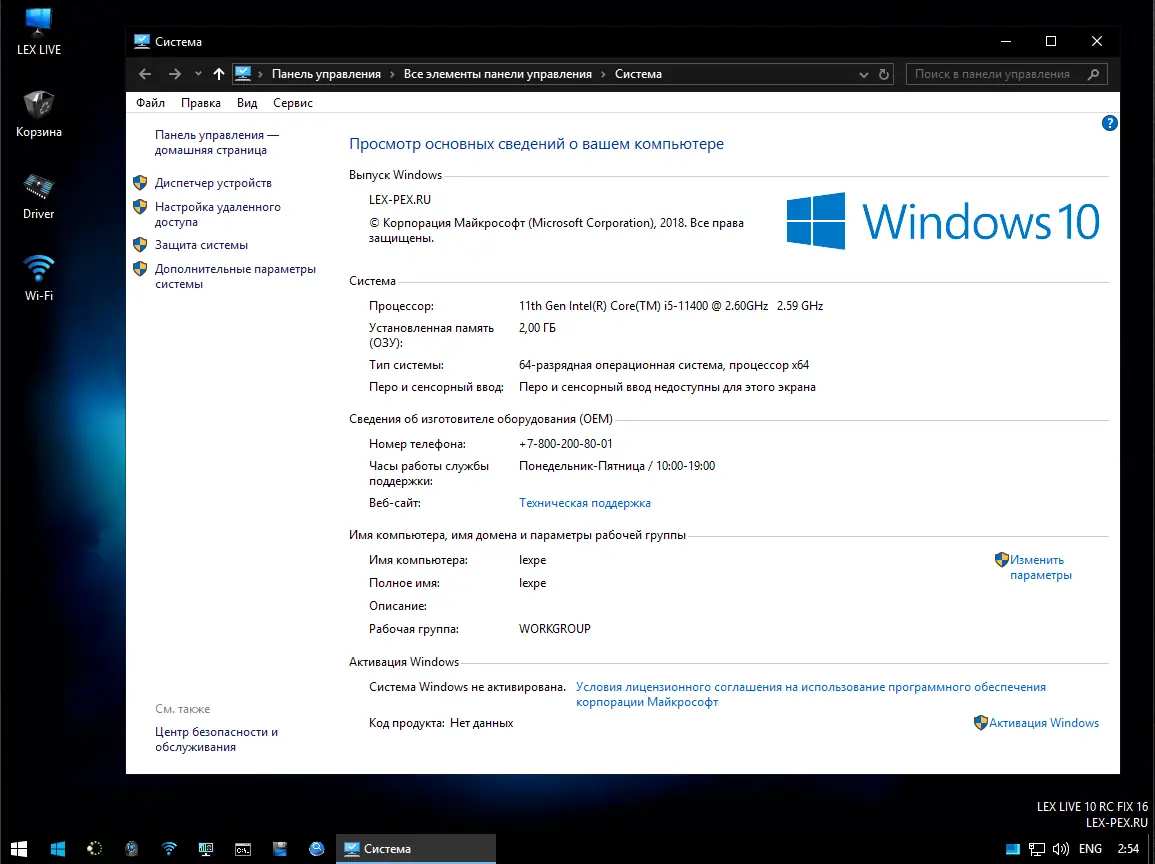Image resolution: width=1155 pixels, height=864 pixels.
Task: Click the search magnifier icon
Action: pos(1093,74)
